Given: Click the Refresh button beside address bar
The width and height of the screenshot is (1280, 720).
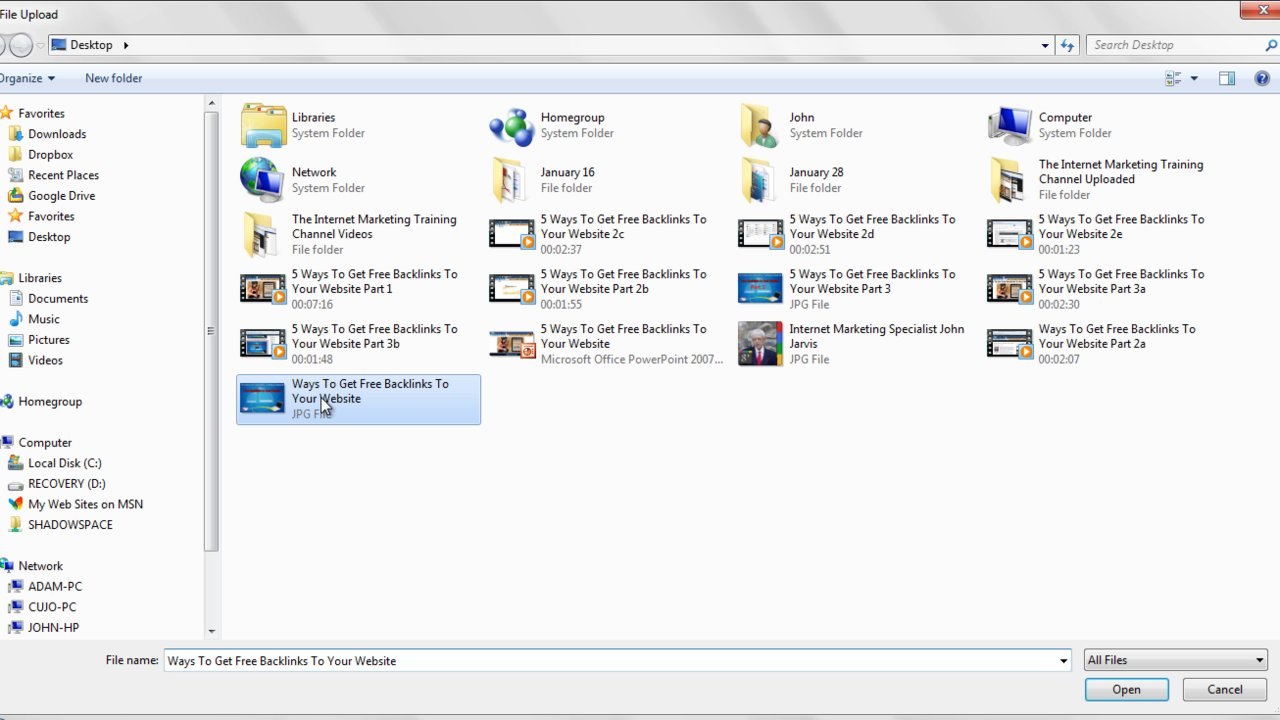Looking at the screenshot, I should (x=1067, y=45).
